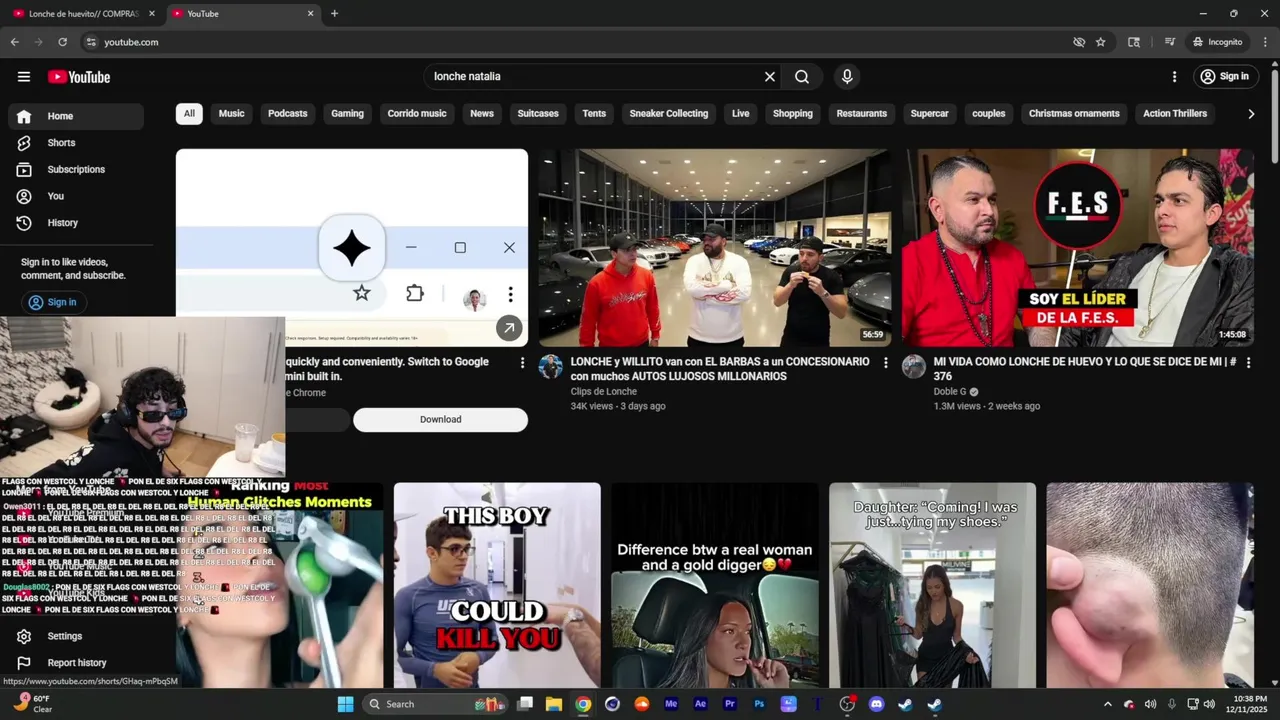Open a new tab with the plus
1280x720 pixels.
334,14
